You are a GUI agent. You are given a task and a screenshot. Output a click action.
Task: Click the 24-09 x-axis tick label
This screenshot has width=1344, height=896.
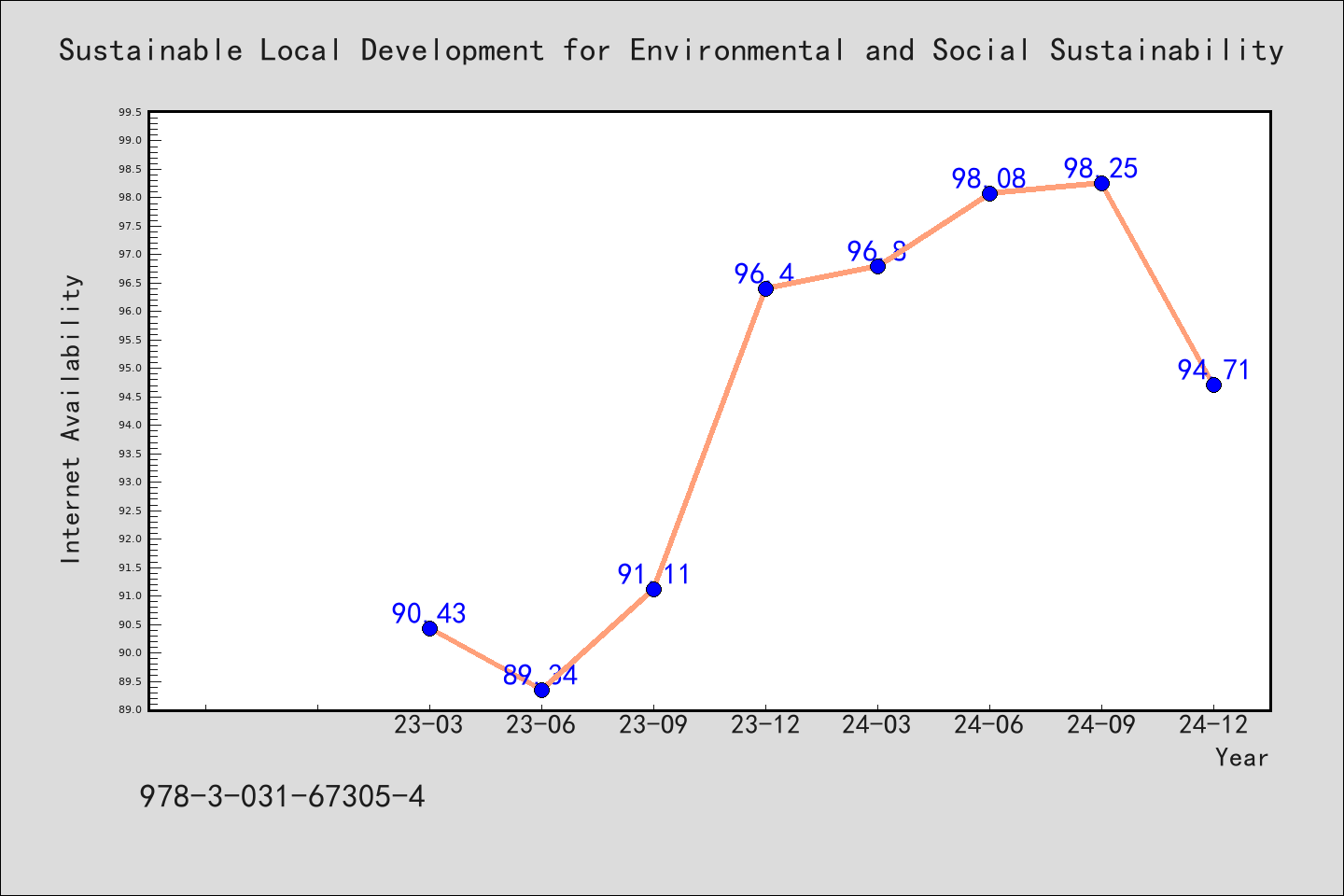(x=1101, y=724)
